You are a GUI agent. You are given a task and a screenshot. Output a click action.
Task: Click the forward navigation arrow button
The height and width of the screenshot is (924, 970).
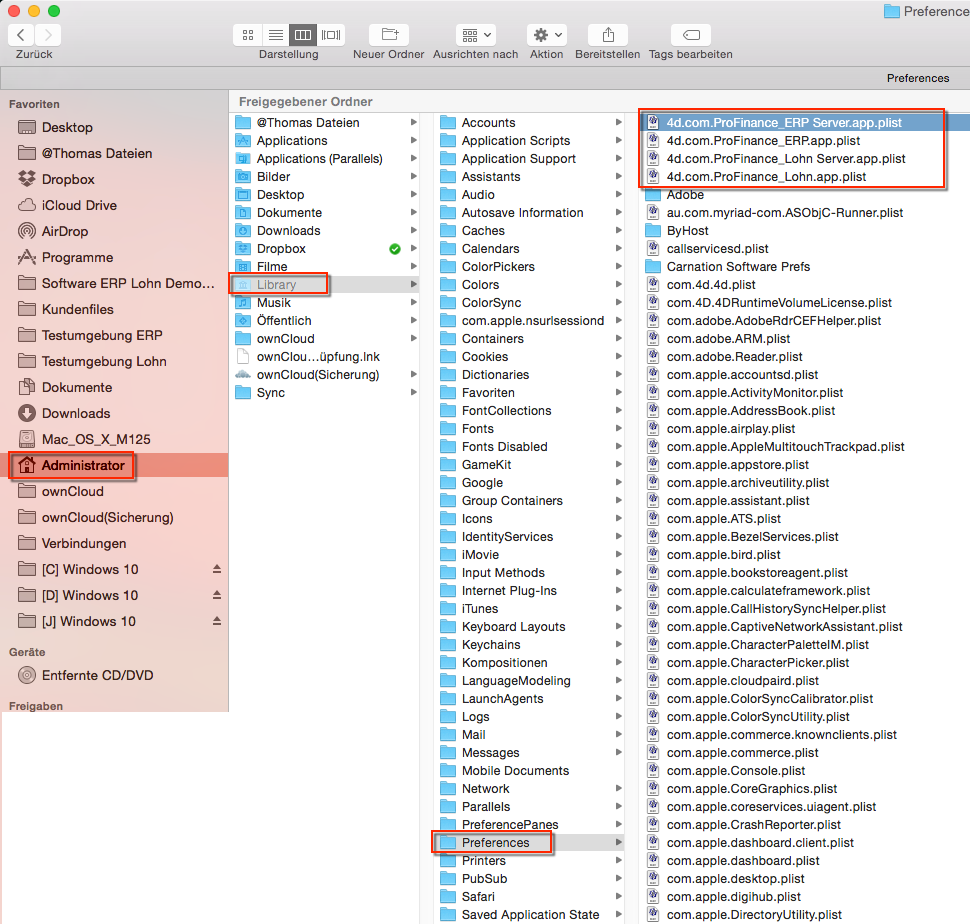[x=47, y=35]
